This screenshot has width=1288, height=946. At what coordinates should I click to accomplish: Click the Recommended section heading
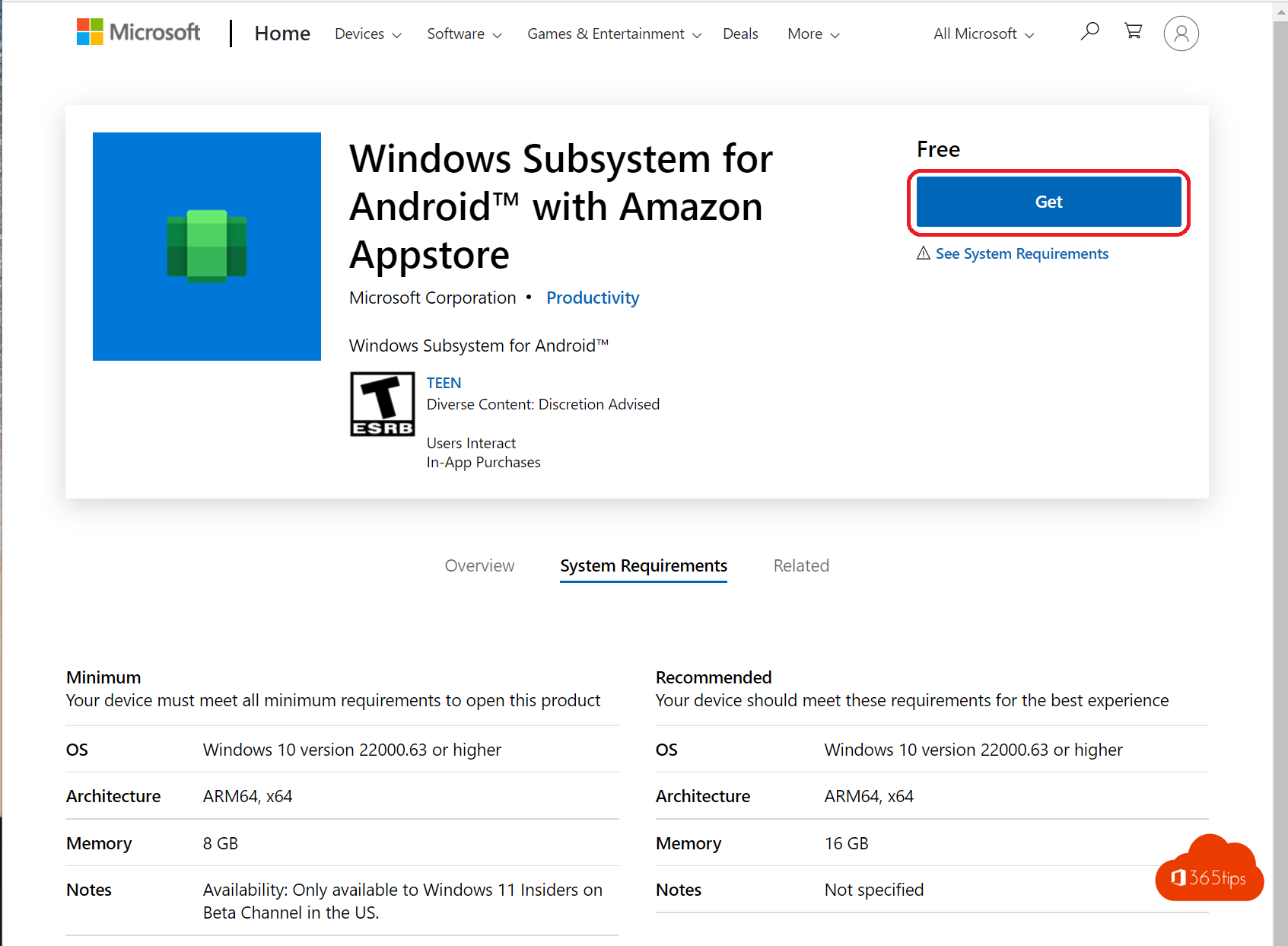pyautogui.click(x=714, y=677)
